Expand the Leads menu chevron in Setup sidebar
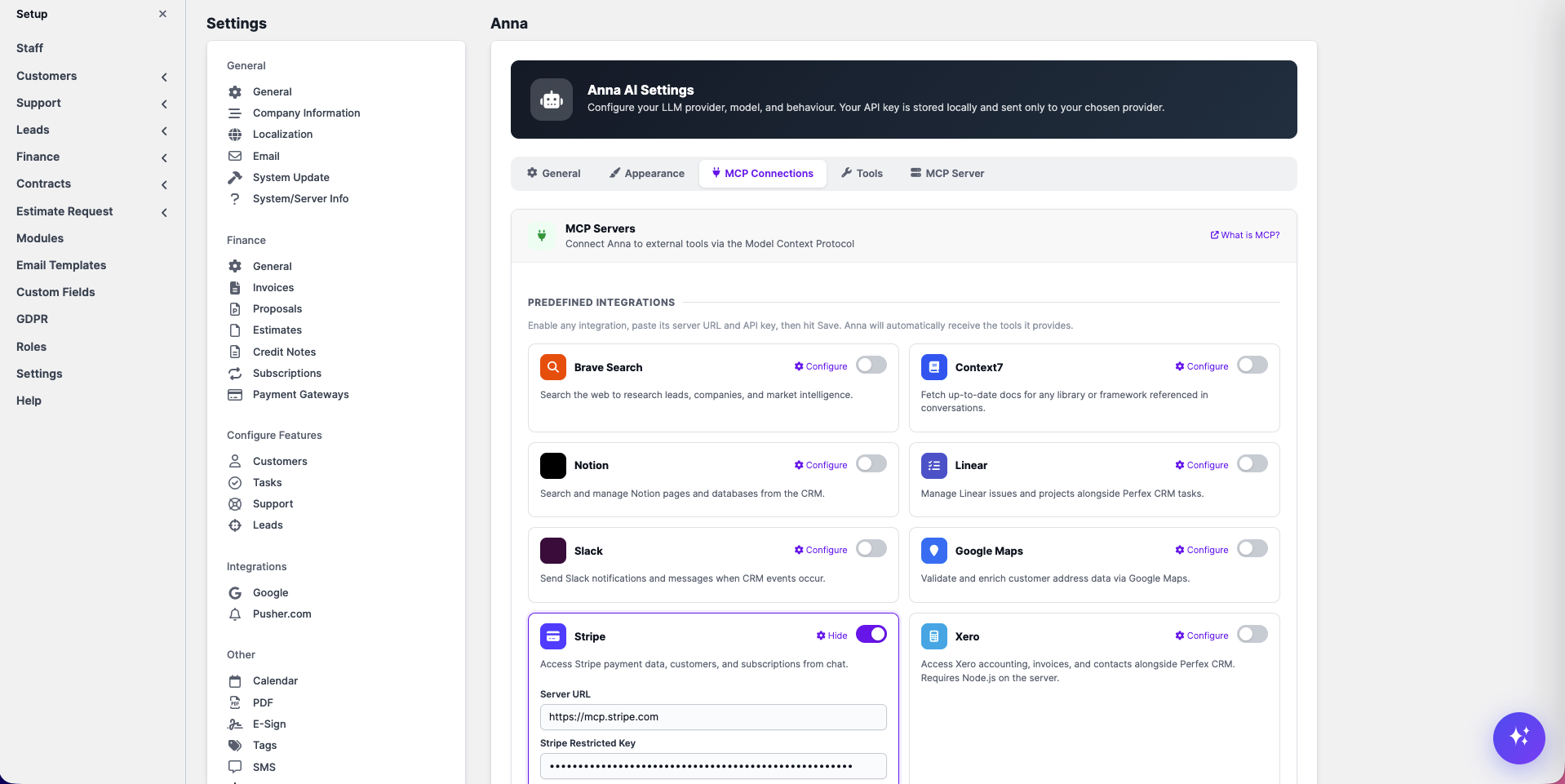 point(164,131)
